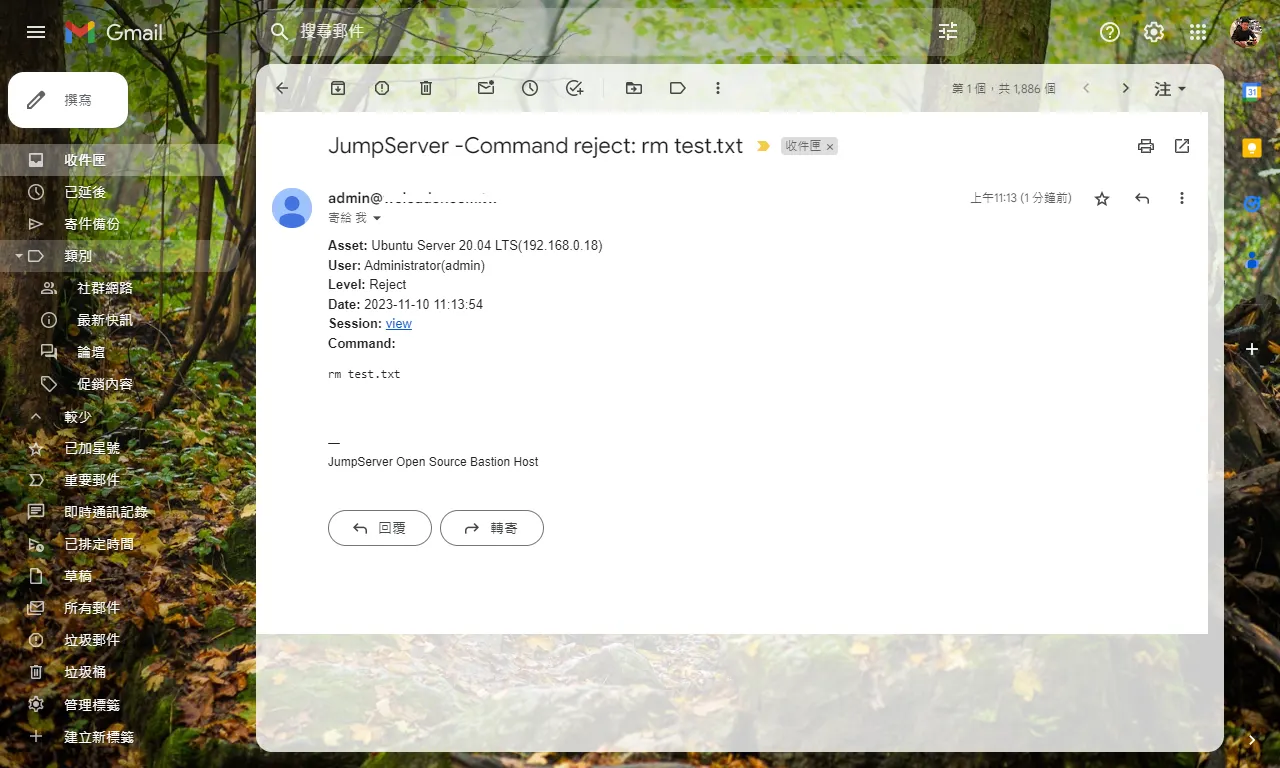Open the main menu hamburger icon
Screen dimensions: 1280x768
(x=36, y=32)
